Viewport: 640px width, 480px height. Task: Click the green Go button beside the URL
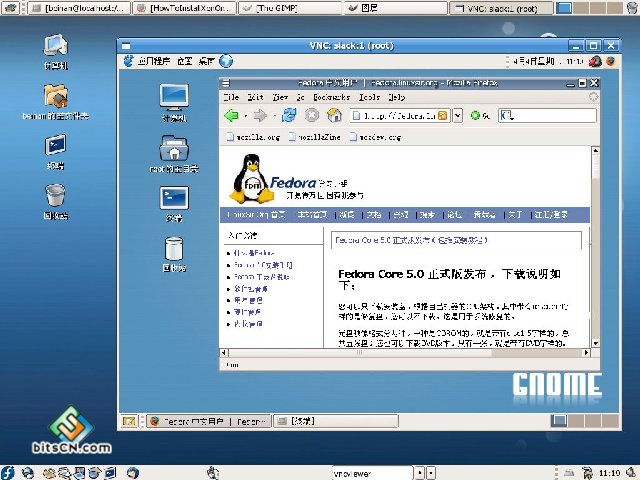click(480, 116)
